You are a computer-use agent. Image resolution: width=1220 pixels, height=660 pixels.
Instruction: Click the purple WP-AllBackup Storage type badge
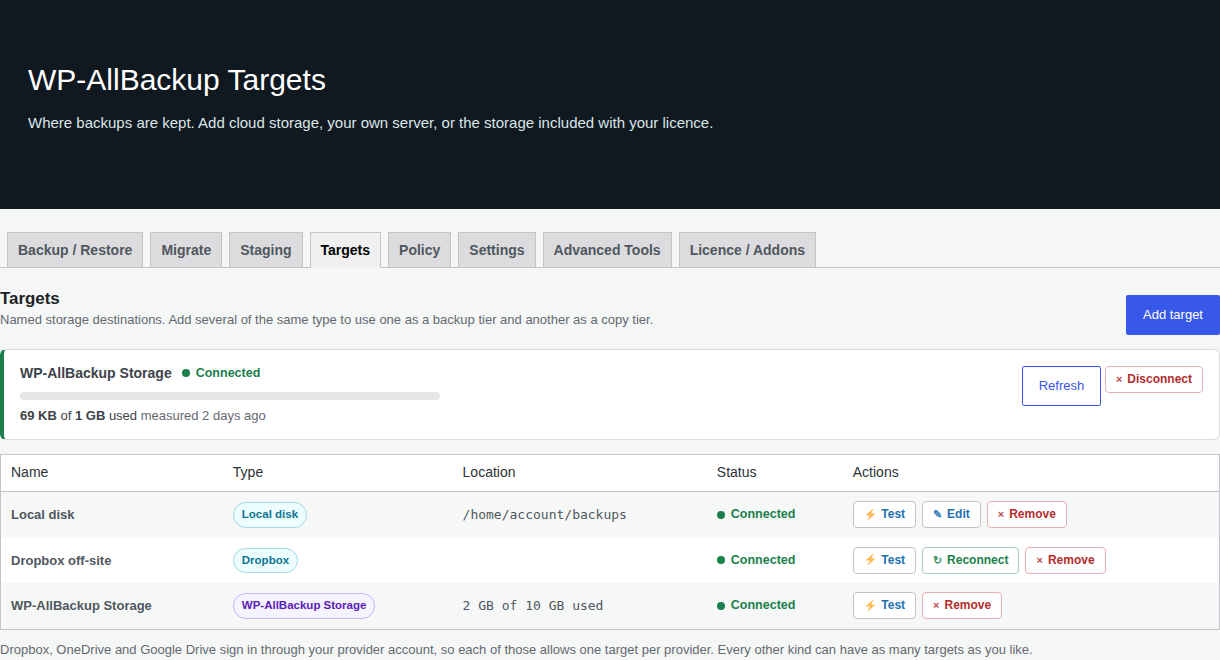point(304,606)
